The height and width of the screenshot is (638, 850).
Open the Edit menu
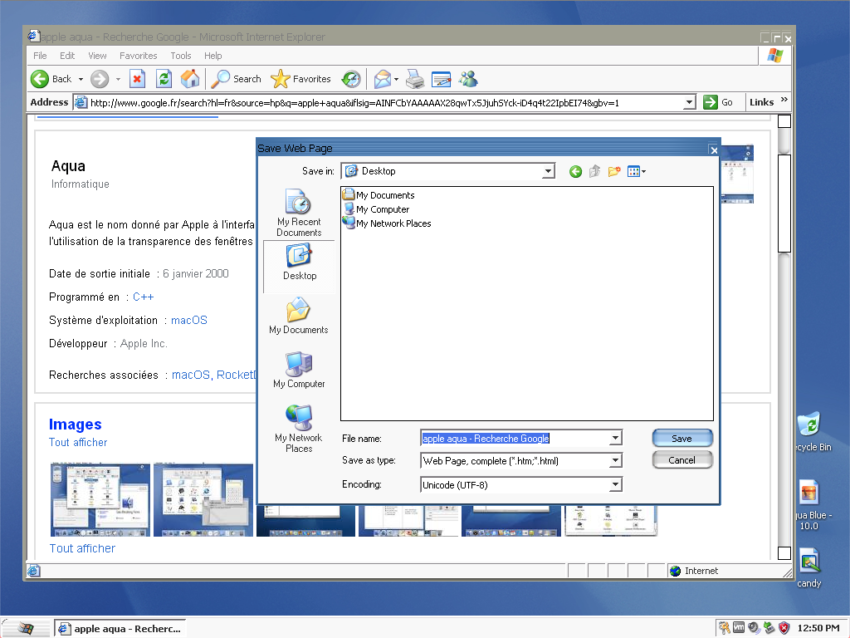tap(67, 55)
